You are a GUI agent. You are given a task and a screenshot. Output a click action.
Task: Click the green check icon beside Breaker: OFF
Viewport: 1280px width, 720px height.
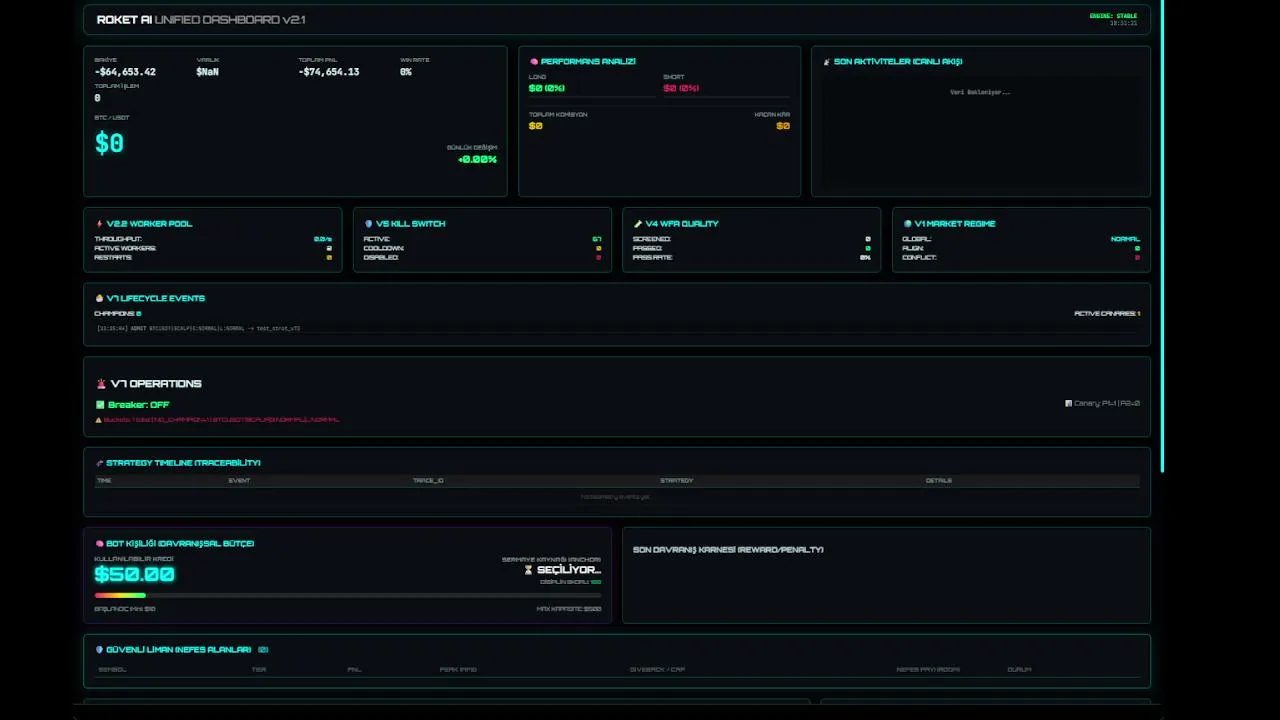point(100,405)
